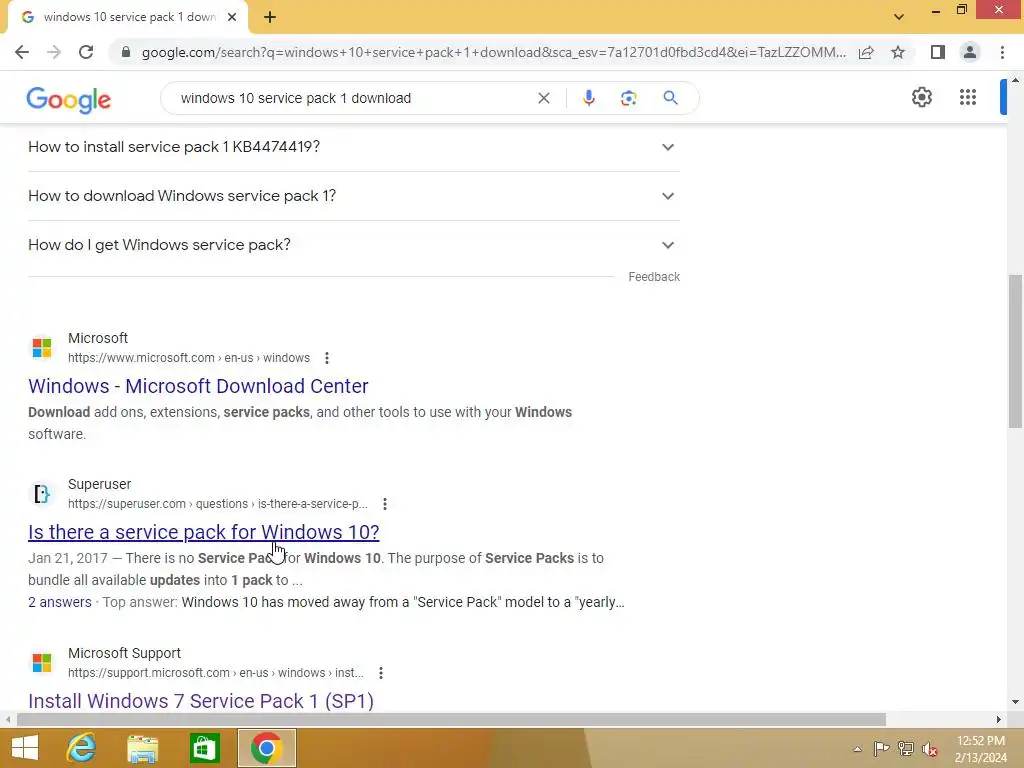
Task: Open more options for Microsoft Support result
Action: [381, 673]
